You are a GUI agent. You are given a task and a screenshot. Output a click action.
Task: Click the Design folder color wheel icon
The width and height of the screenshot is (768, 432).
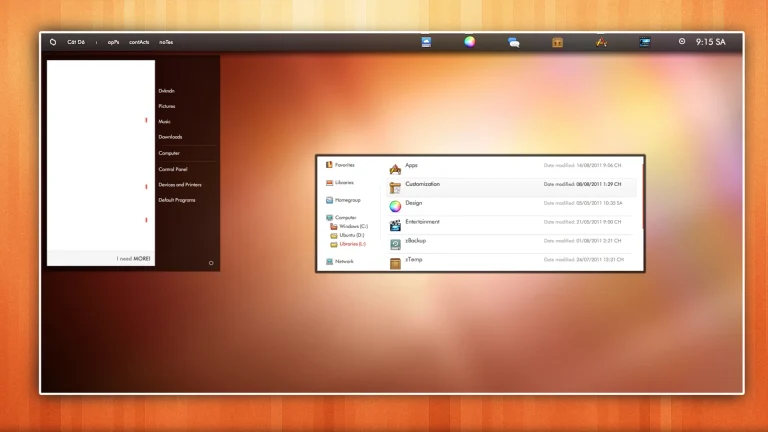point(395,206)
